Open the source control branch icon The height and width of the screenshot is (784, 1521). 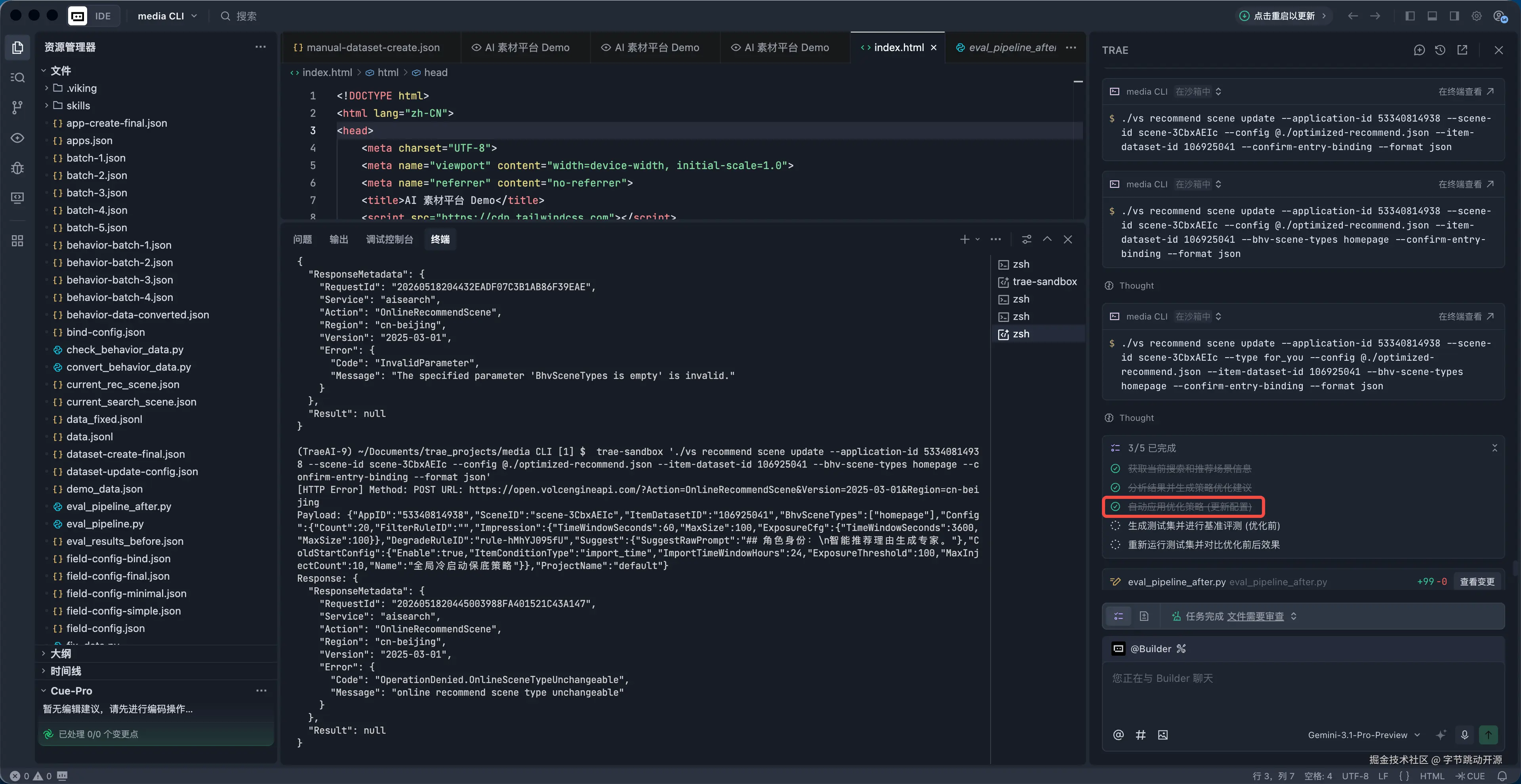18,107
